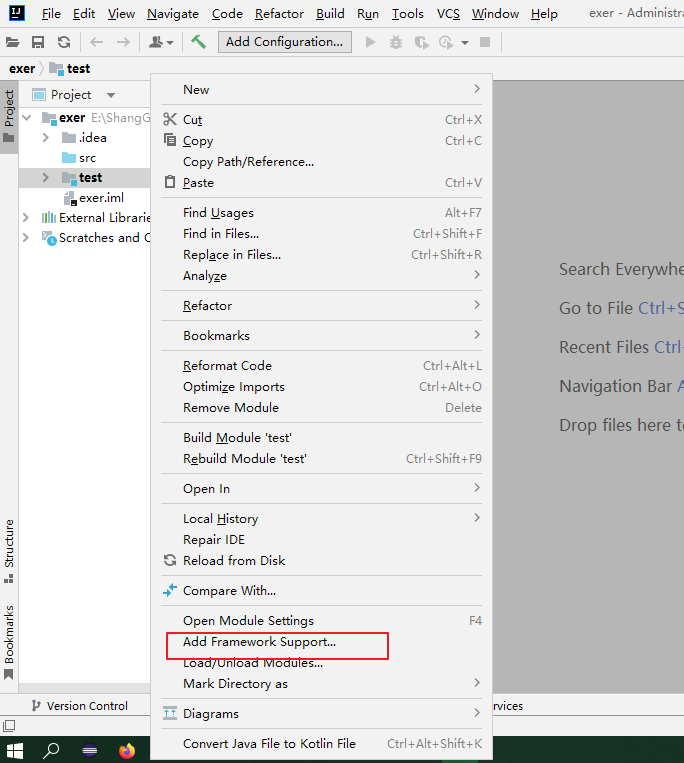Click the Windows Start button
684x763 pixels.
click(15, 751)
